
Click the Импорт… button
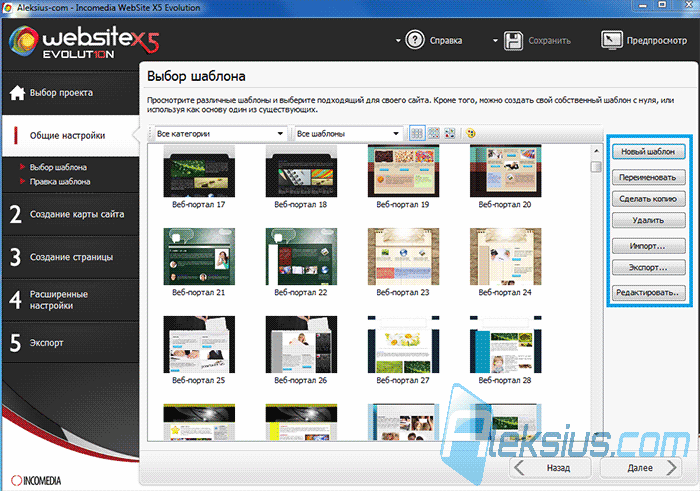(648, 246)
